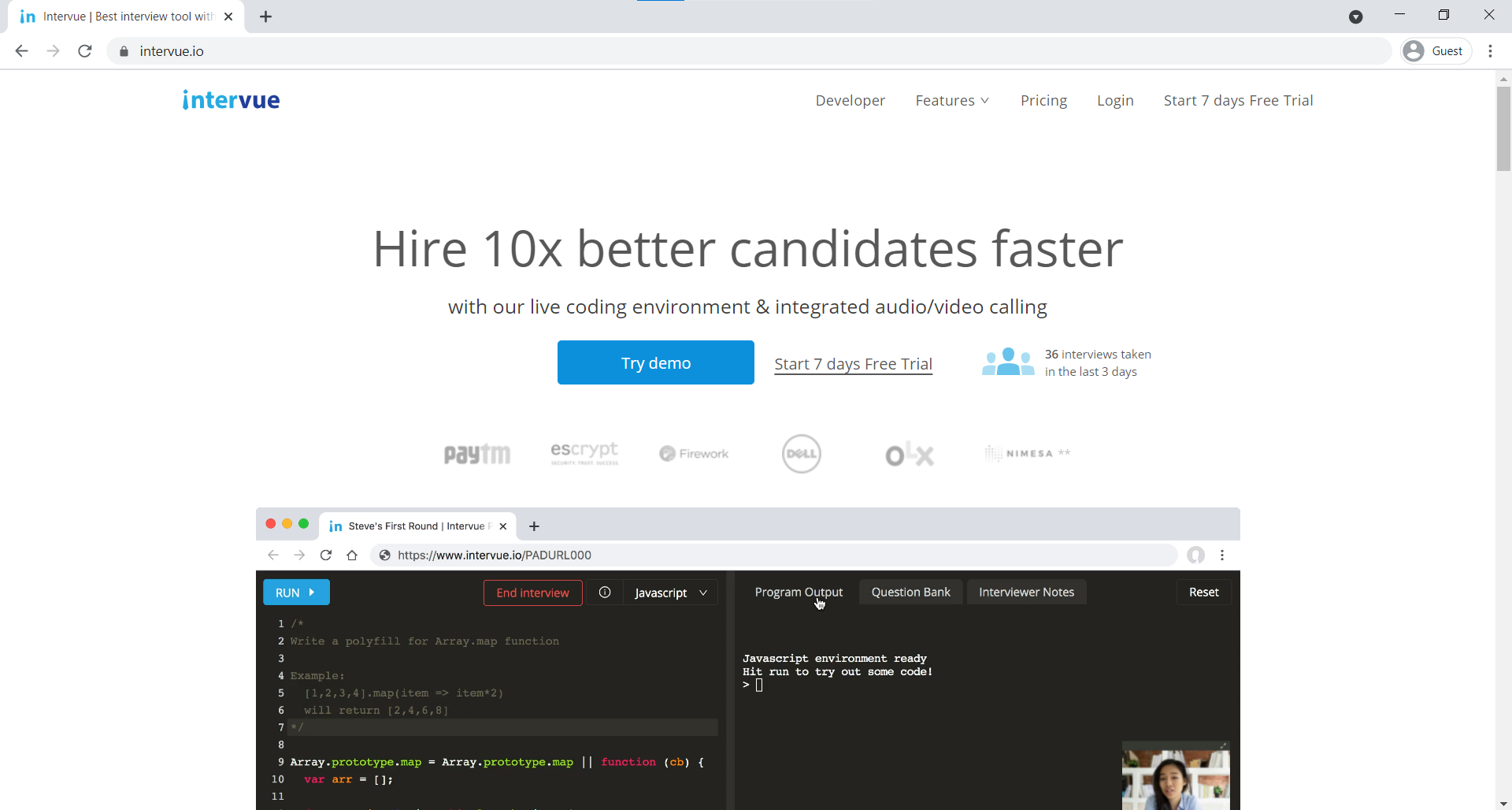The image size is (1512, 810).
Task: Click the demo URL PADURL000 field
Action: point(773,555)
